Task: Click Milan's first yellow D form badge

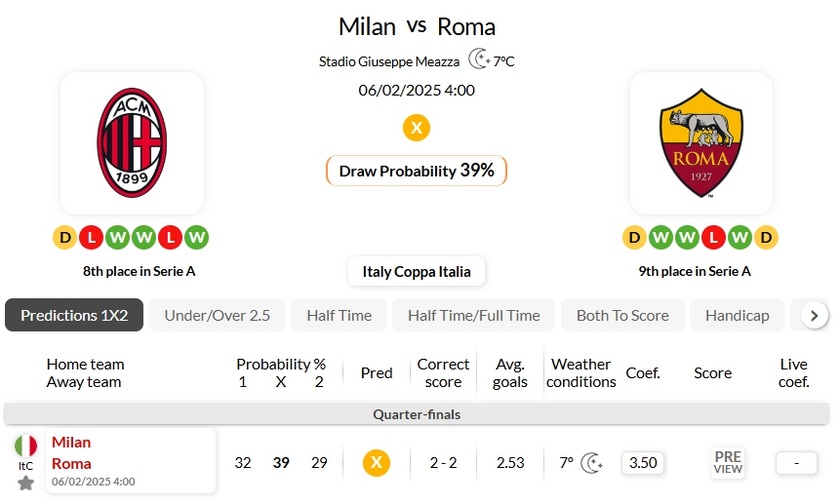Action: 65,237
